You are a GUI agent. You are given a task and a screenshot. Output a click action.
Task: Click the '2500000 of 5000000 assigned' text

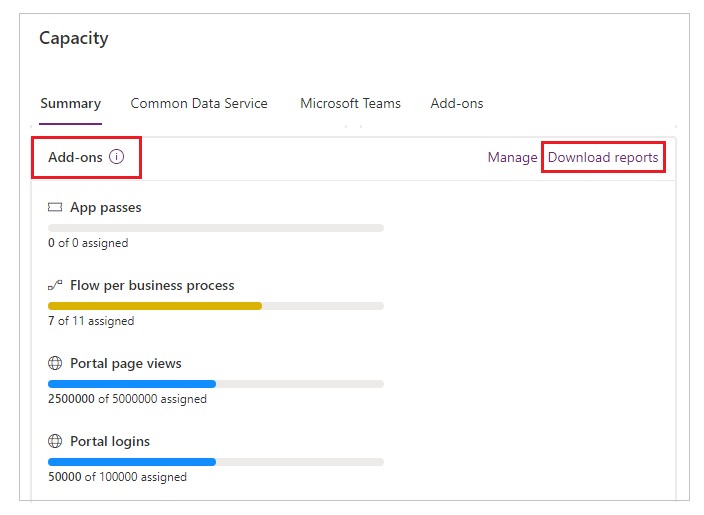tap(127, 399)
